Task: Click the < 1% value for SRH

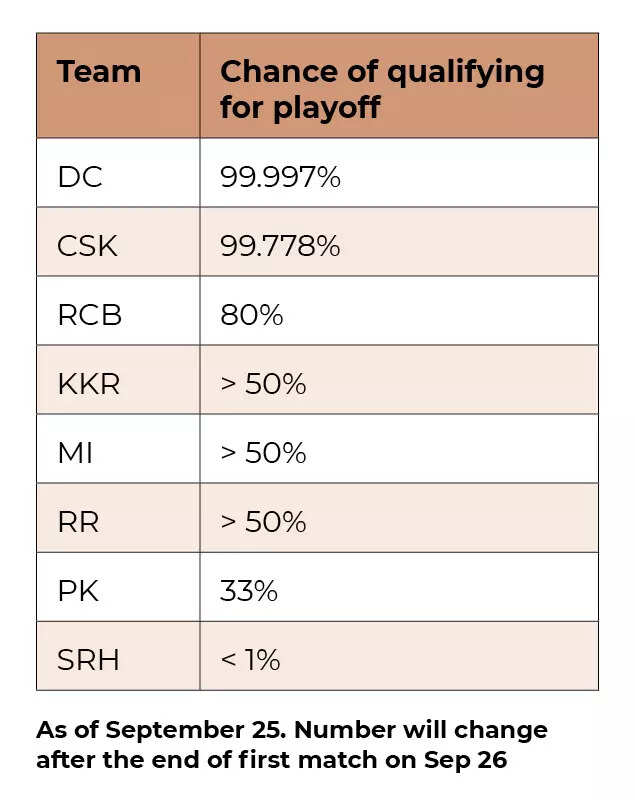Action: pyautogui.click(x=250, y=660)
